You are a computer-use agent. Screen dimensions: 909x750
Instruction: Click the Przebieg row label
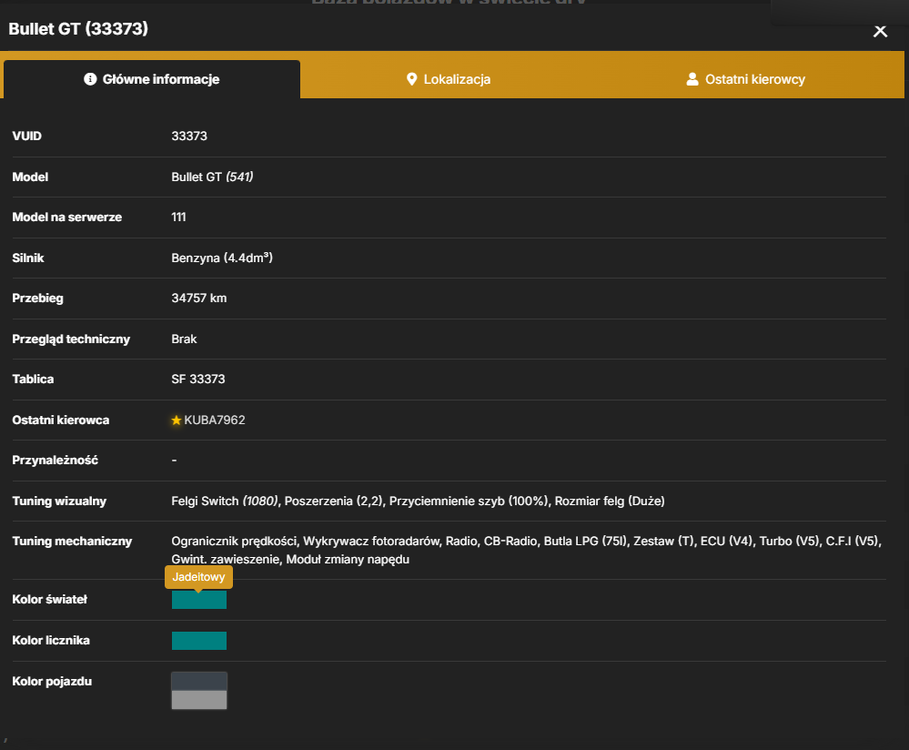38,298
